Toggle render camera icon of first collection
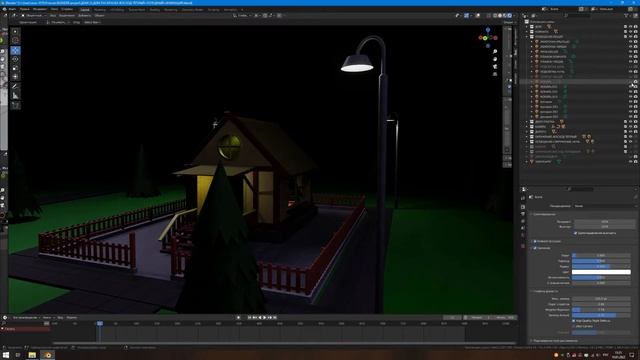The image size is (640, 360). (635, 27)
